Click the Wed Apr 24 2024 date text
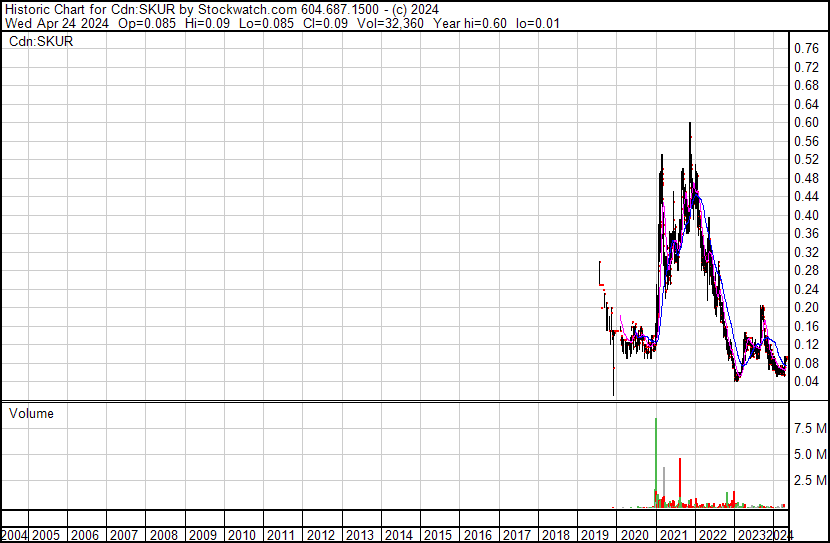The height and width of the screenshot is (543, 830). [57, 23]
